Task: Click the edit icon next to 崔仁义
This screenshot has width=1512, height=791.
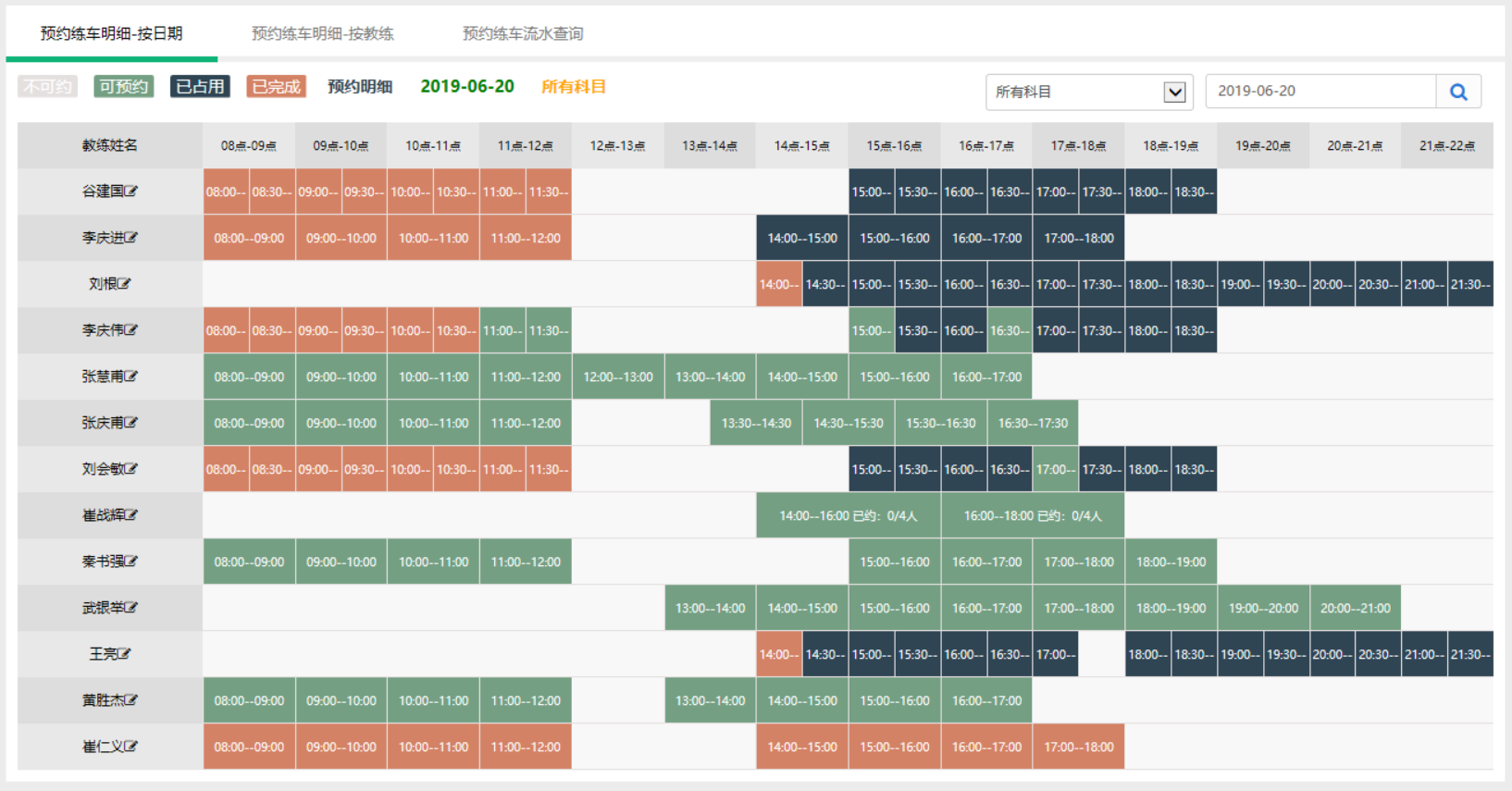Action: [x=131, y=746]
